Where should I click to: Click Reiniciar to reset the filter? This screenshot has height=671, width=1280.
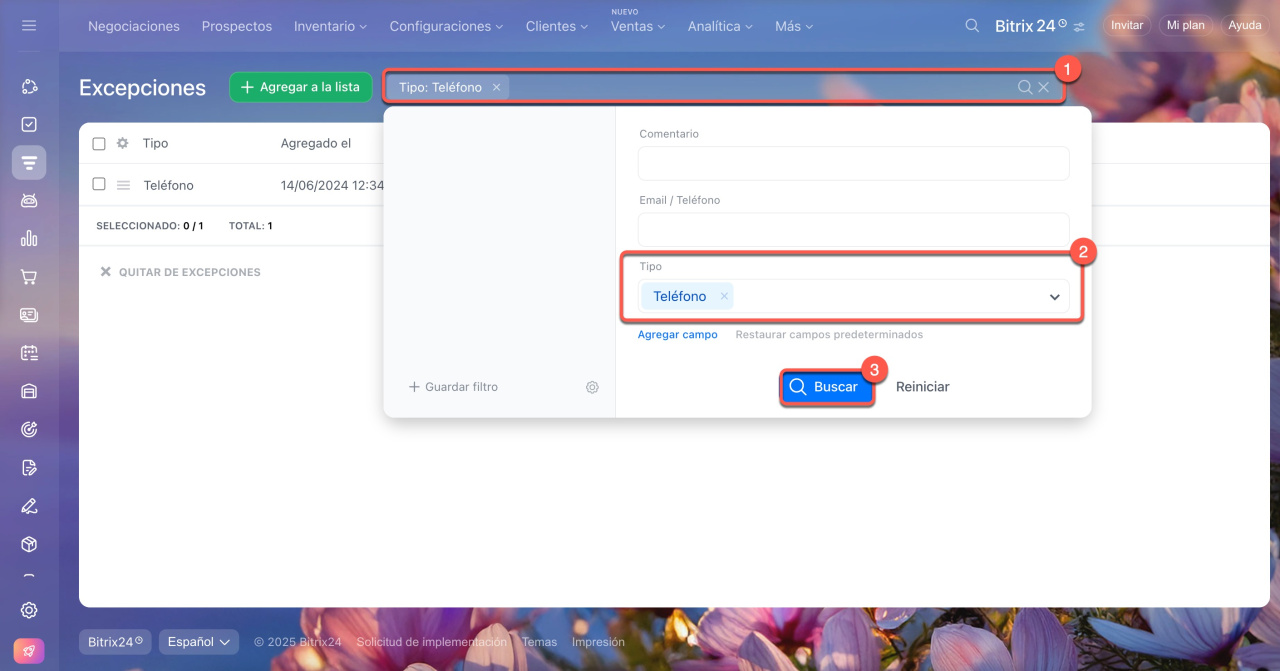coord(923,387)
